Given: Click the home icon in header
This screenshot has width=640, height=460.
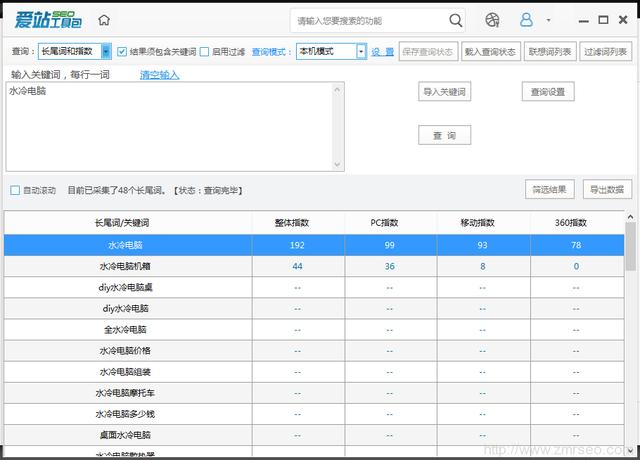Looking at the screenshot, I should pos(104,20).
